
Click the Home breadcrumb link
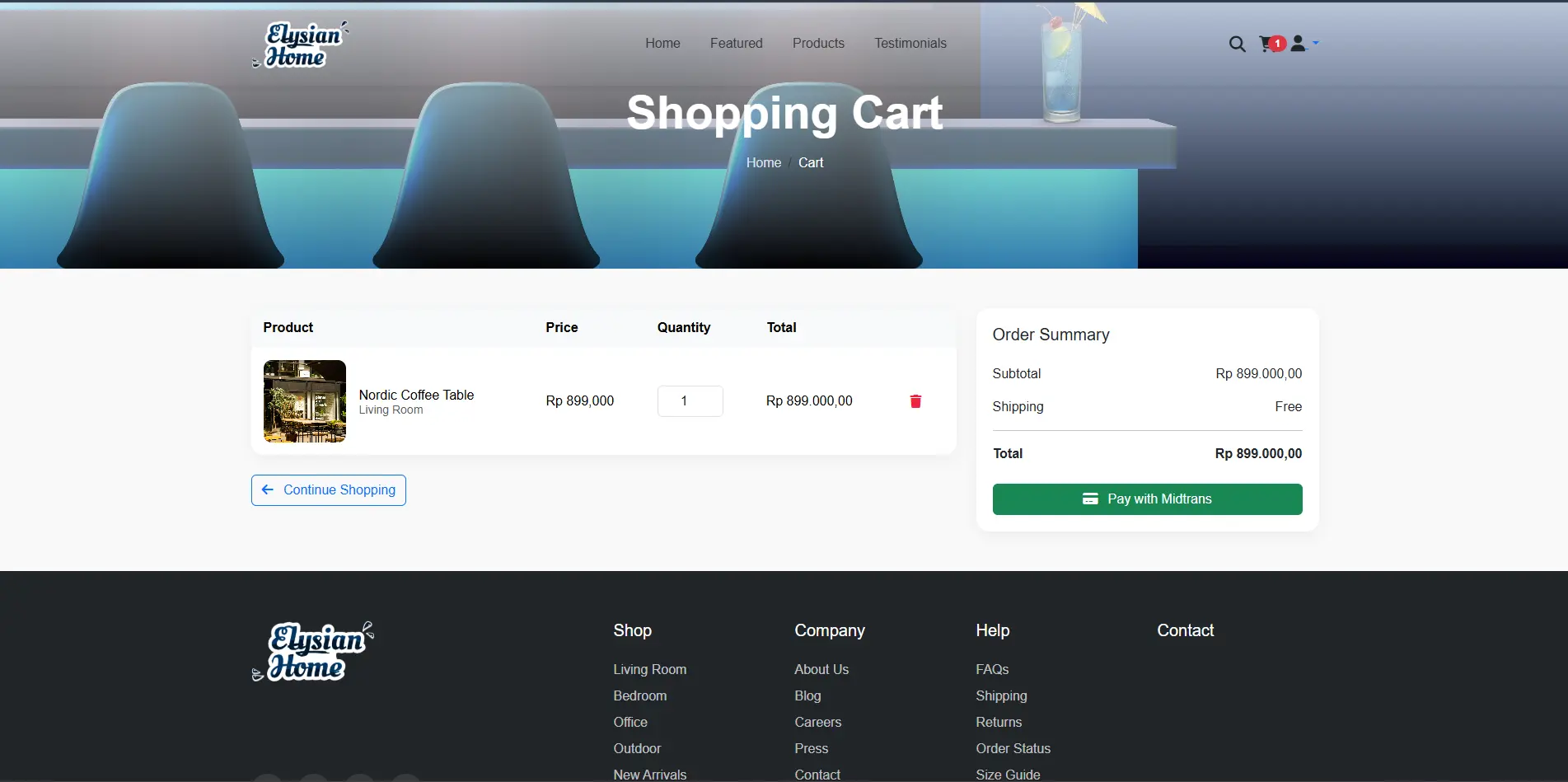coord(763,163)
